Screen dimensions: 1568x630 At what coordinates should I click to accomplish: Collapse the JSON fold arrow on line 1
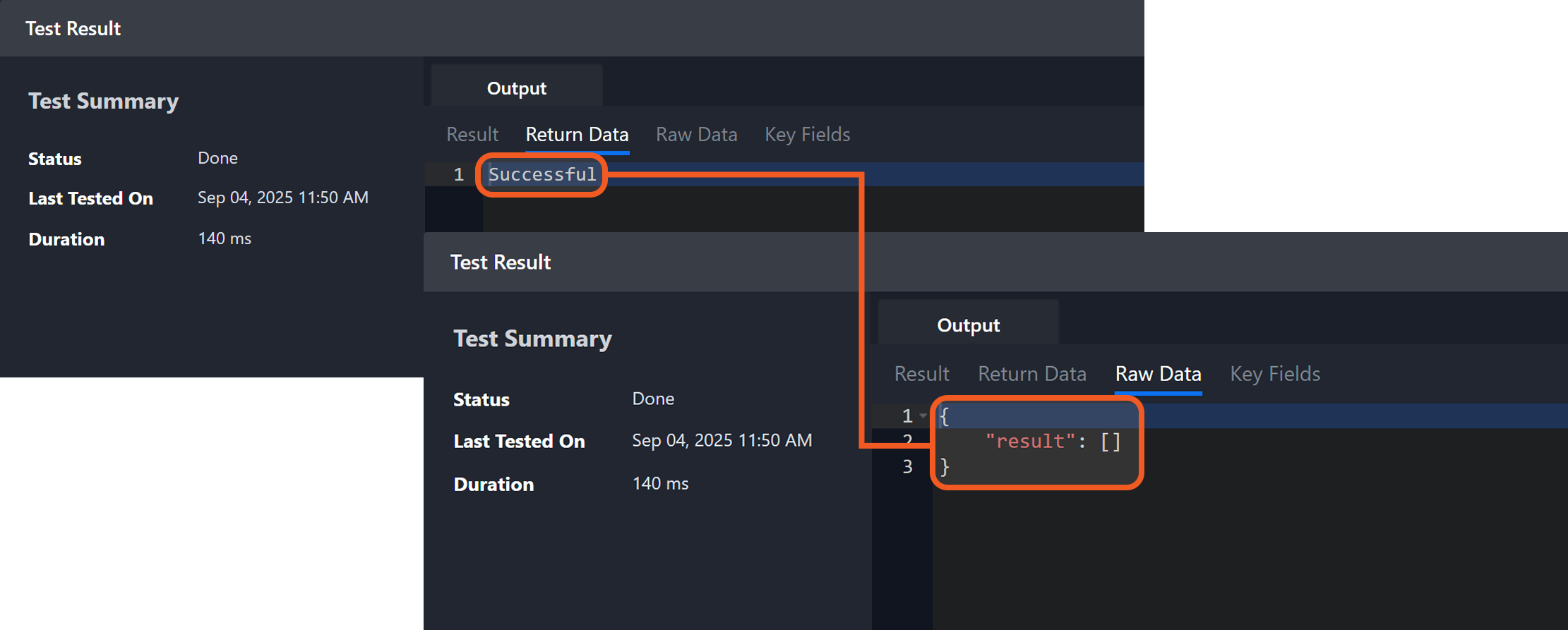923,416
